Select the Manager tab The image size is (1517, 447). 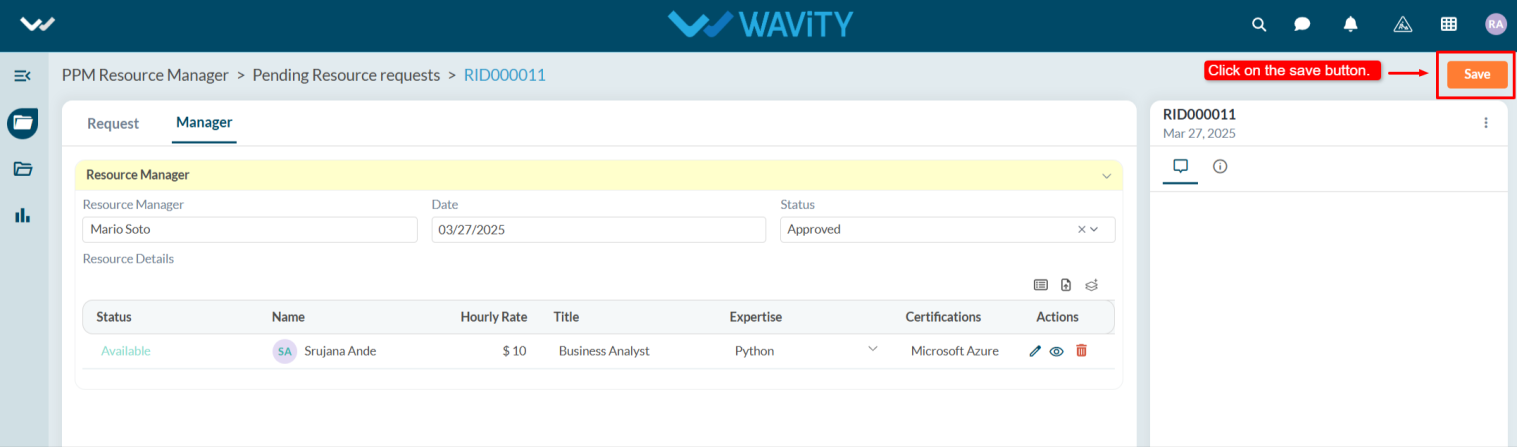(x=204, y=123)
